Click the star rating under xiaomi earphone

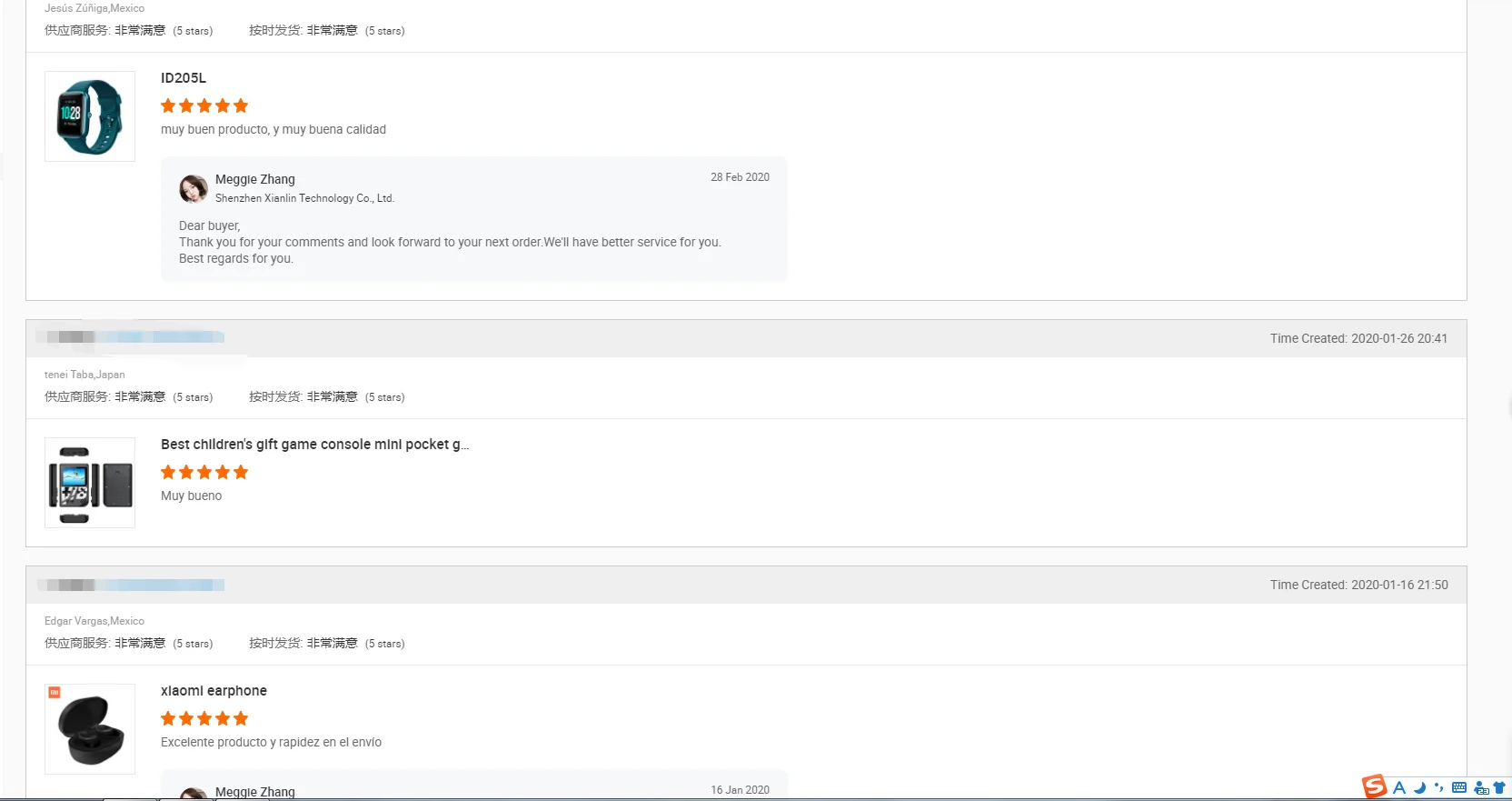pos(204,718)
